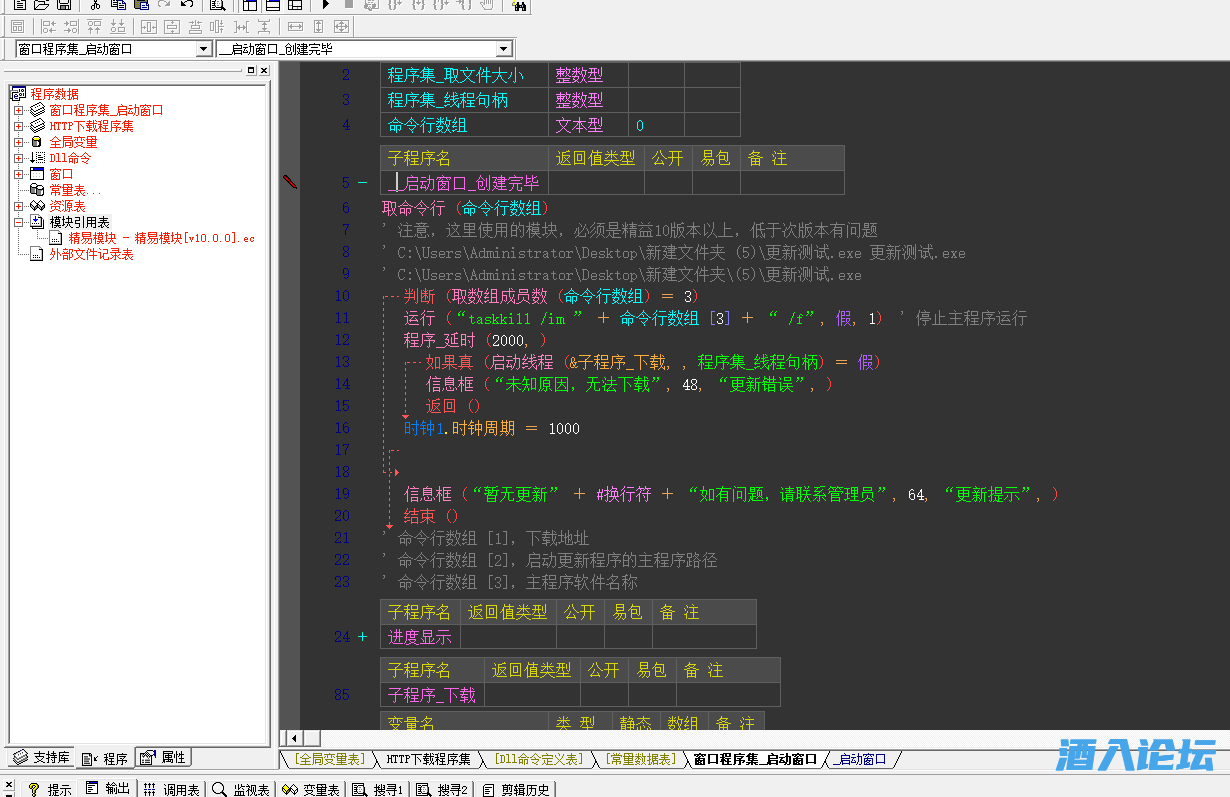
Task: Switch to the HTTP下载程序集 editor tab
Action: pos(428,759)
